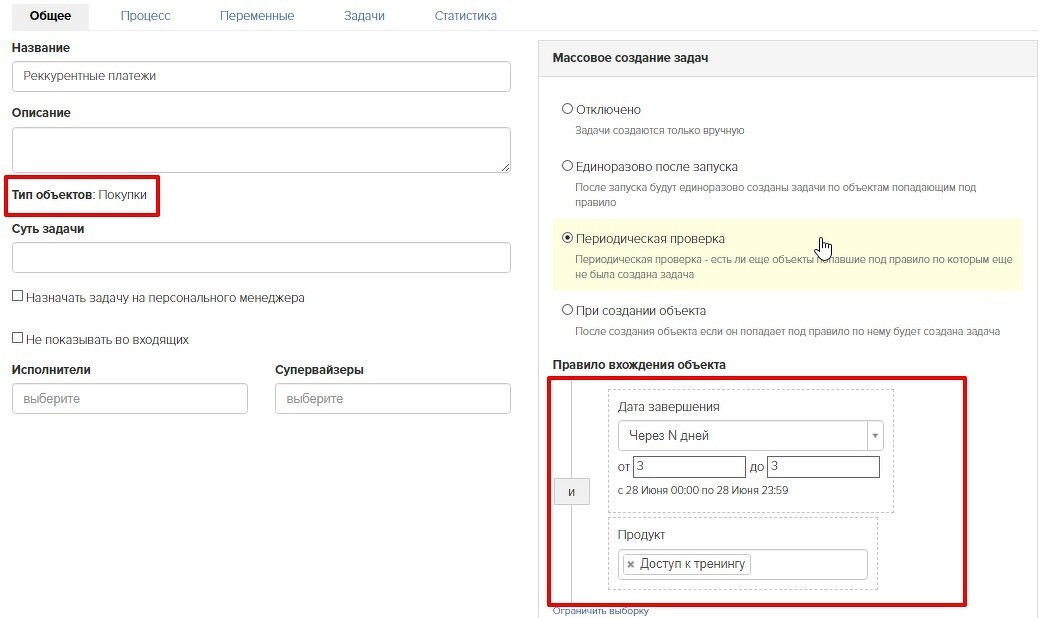Open the 'Переменные' tab

pos(257,15)
